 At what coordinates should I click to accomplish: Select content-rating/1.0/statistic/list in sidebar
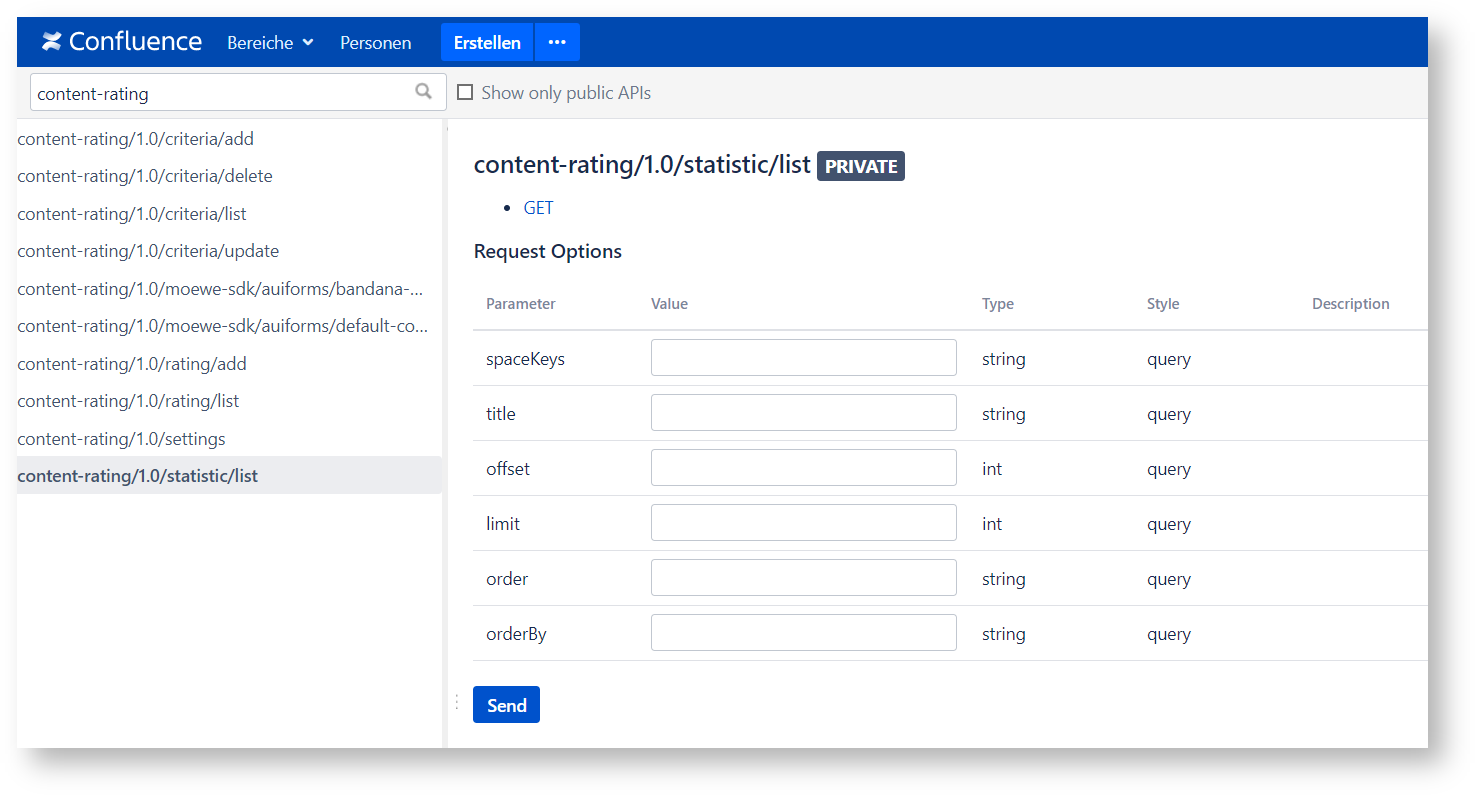click(x=138, y=476)
